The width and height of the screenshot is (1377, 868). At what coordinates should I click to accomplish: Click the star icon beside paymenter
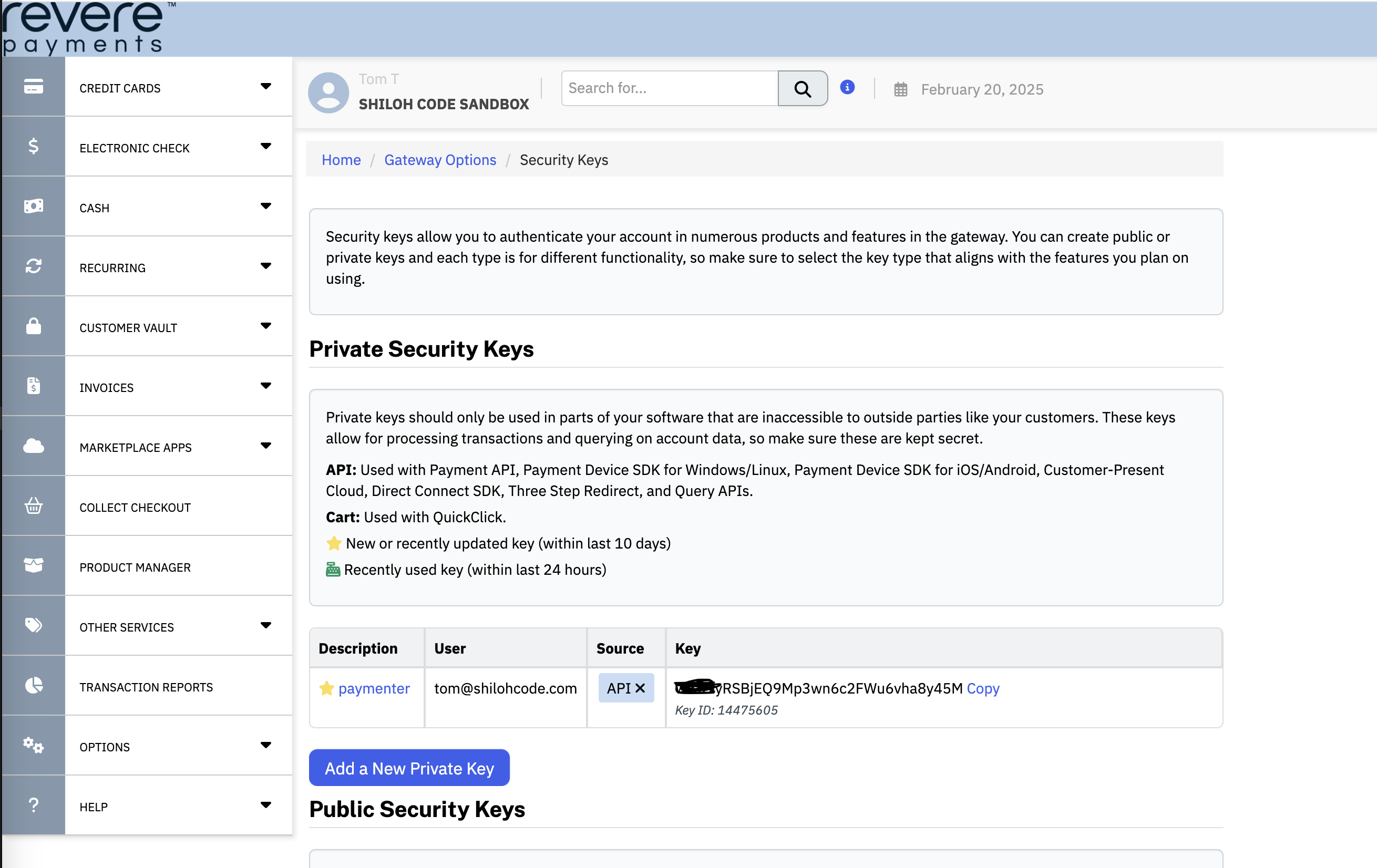(x=326, y=688)
